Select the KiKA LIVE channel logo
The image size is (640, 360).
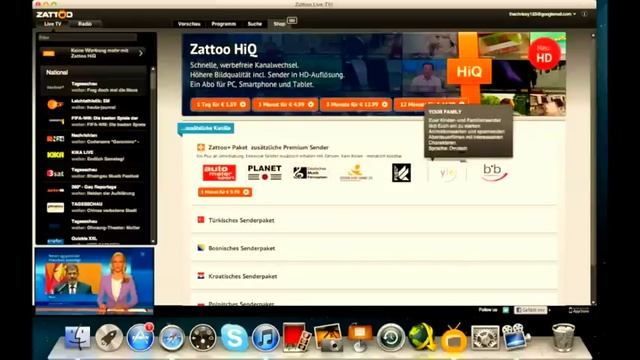55,156
